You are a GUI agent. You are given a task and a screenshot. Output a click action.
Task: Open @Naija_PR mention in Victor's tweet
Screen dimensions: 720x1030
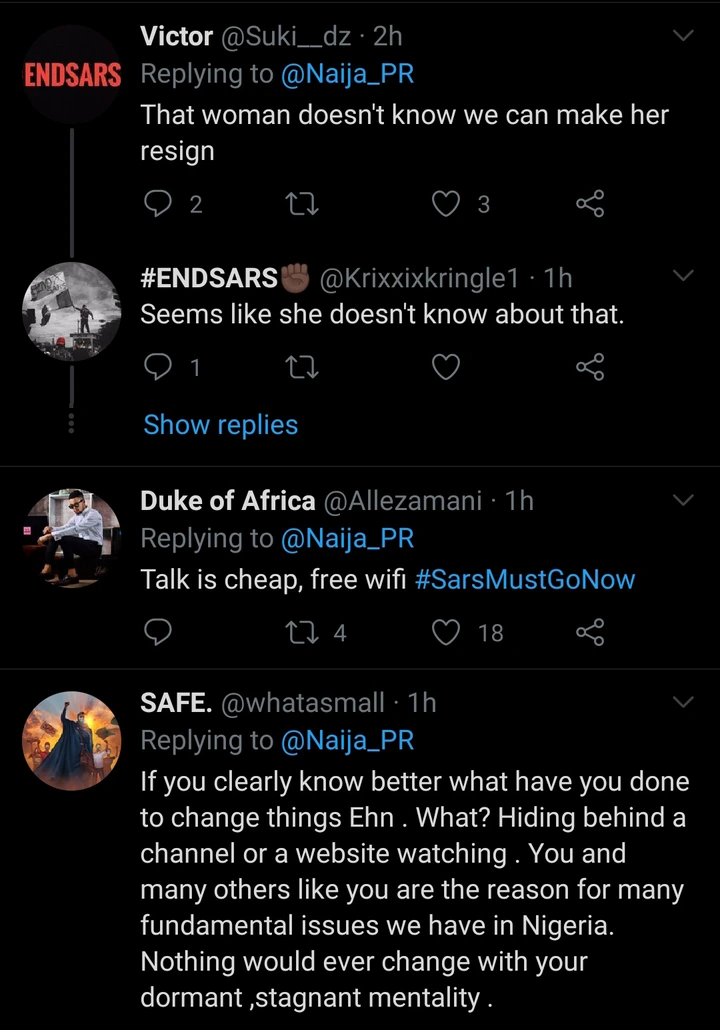tap(348, 74)
